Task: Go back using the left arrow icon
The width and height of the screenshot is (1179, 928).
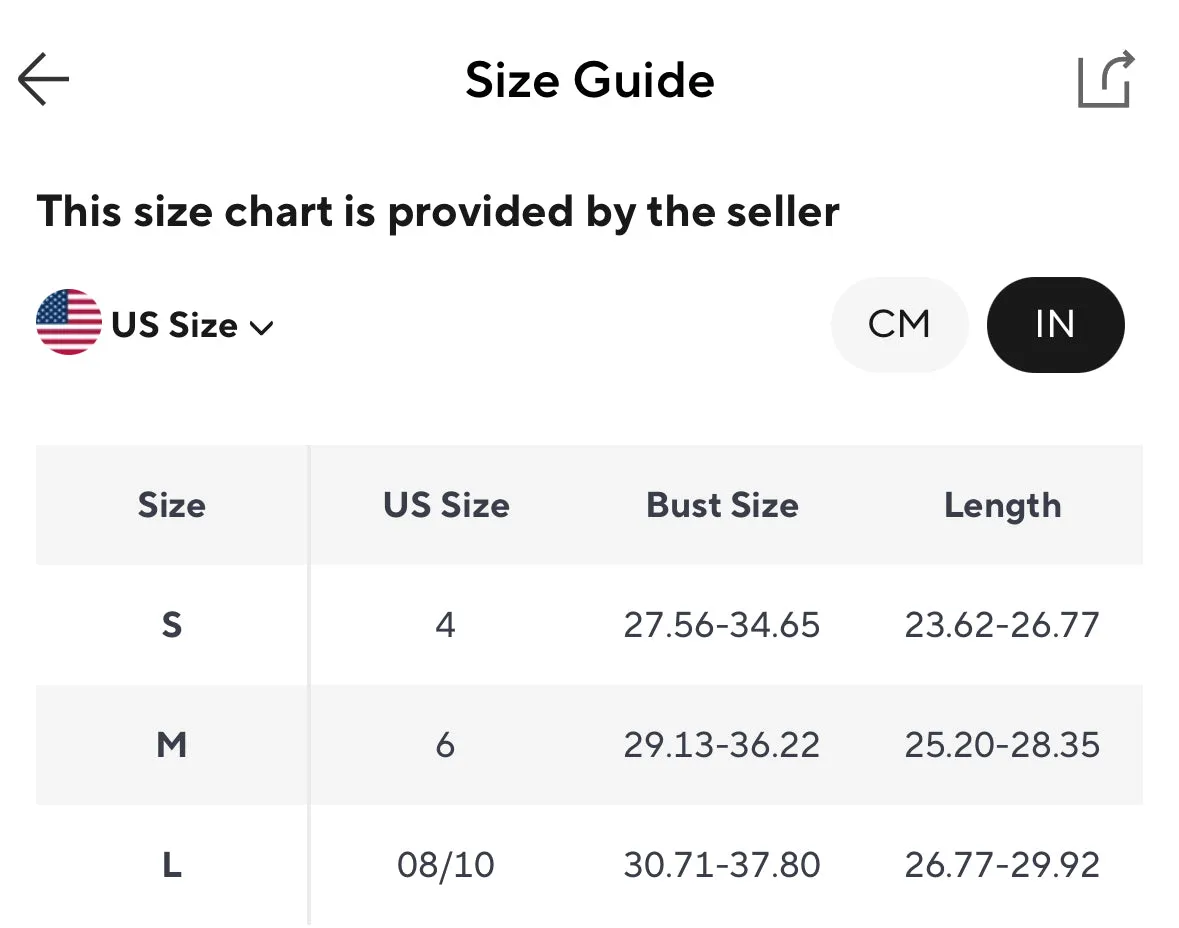Action: pyautogui.click(x=44, y=79)
